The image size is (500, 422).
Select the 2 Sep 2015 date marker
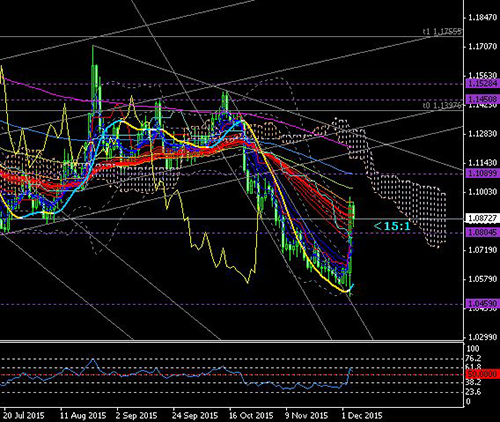point(136,415)
